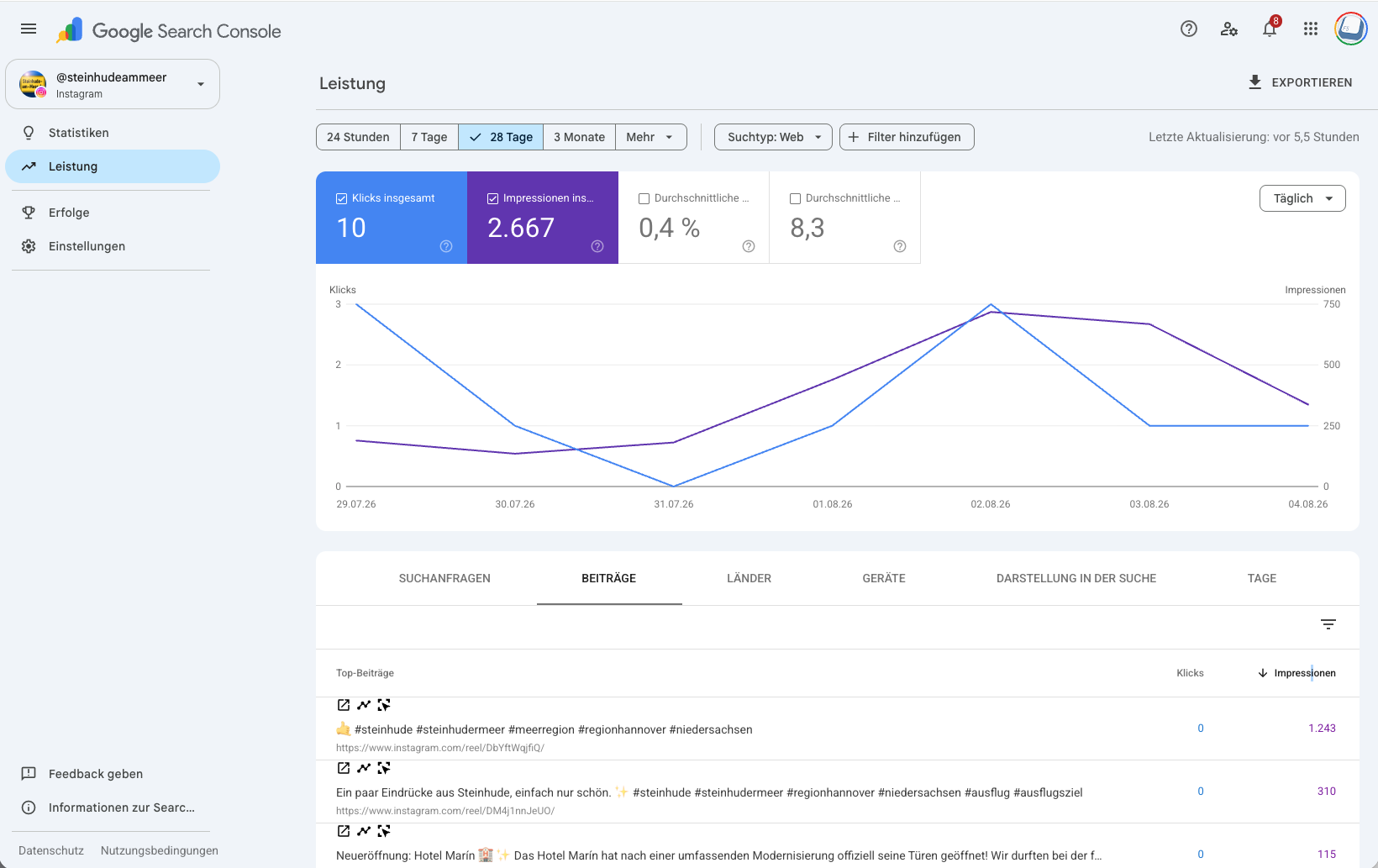
Task: Toggle Klicks insgesamt checkbox
Action: point(342,198)
